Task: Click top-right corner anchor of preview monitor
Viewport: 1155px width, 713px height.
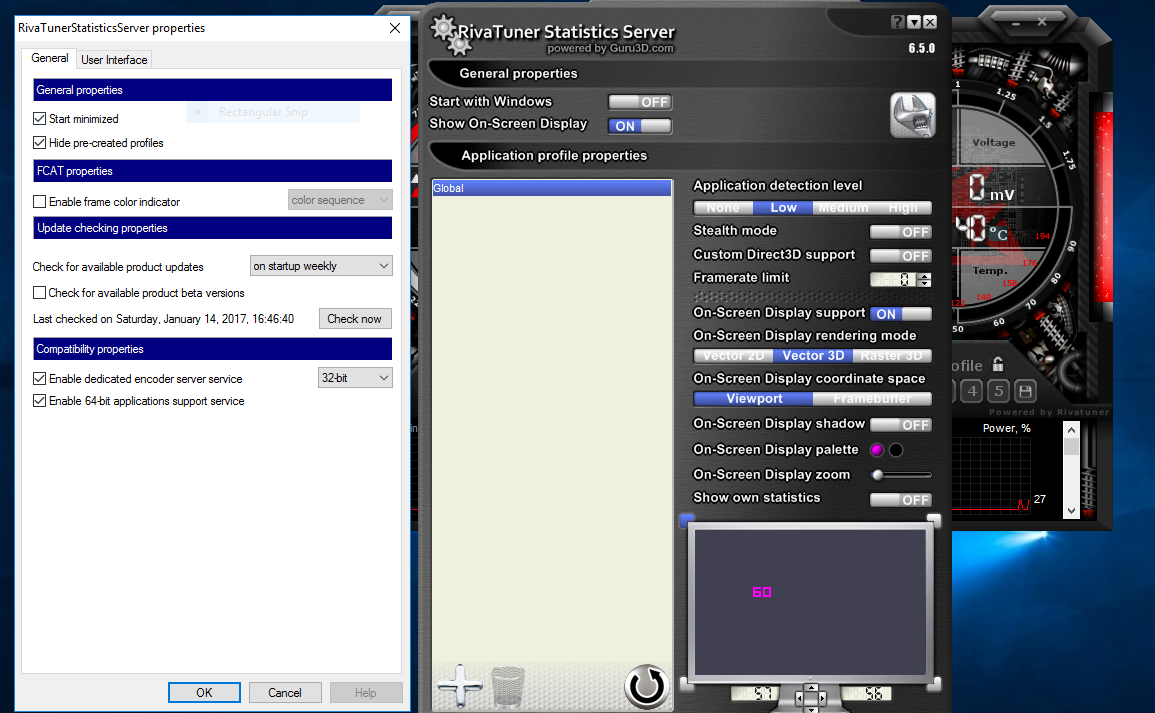Action: (933, 520)
